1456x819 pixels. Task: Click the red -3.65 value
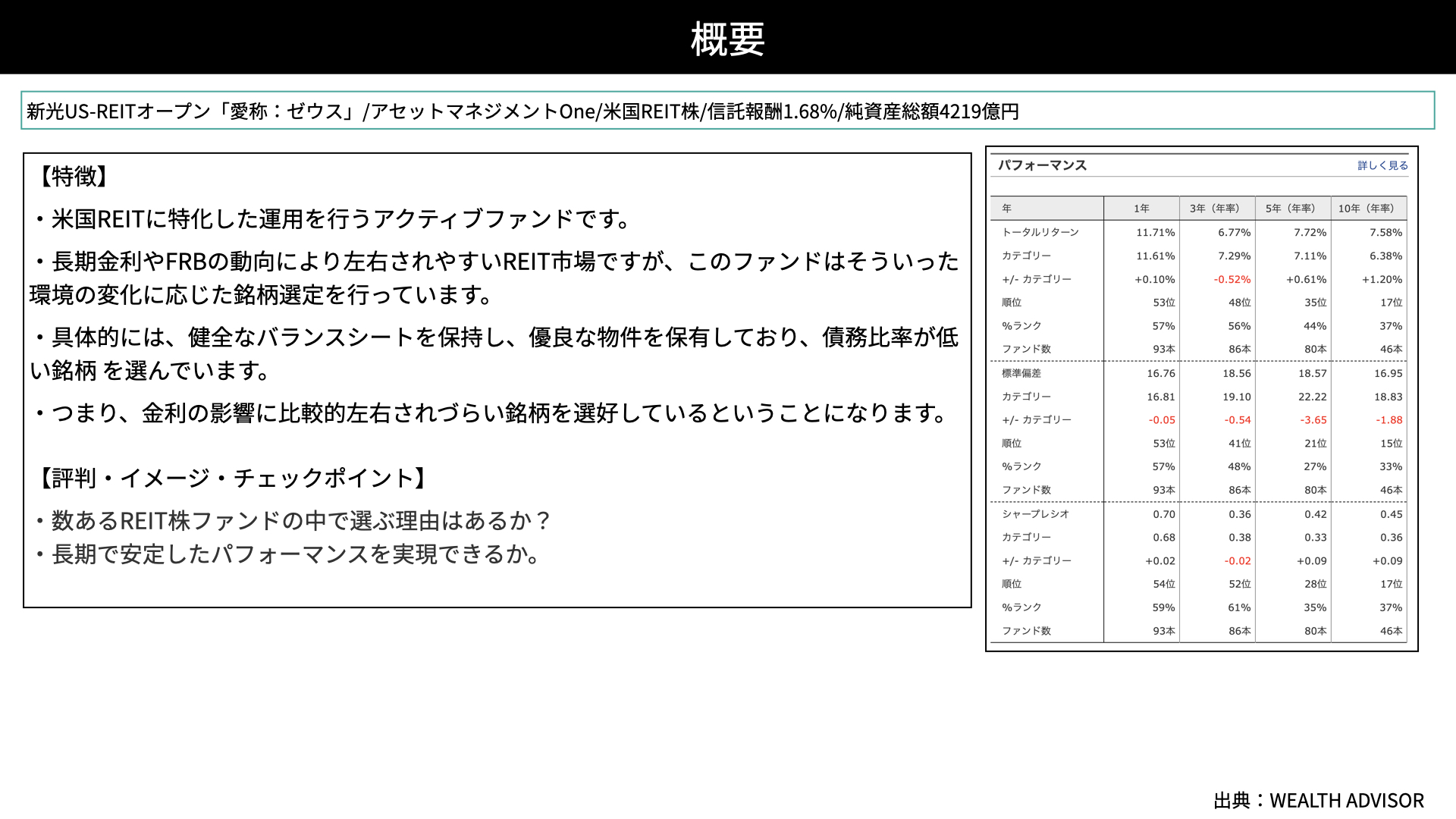tap(1313, 420)
